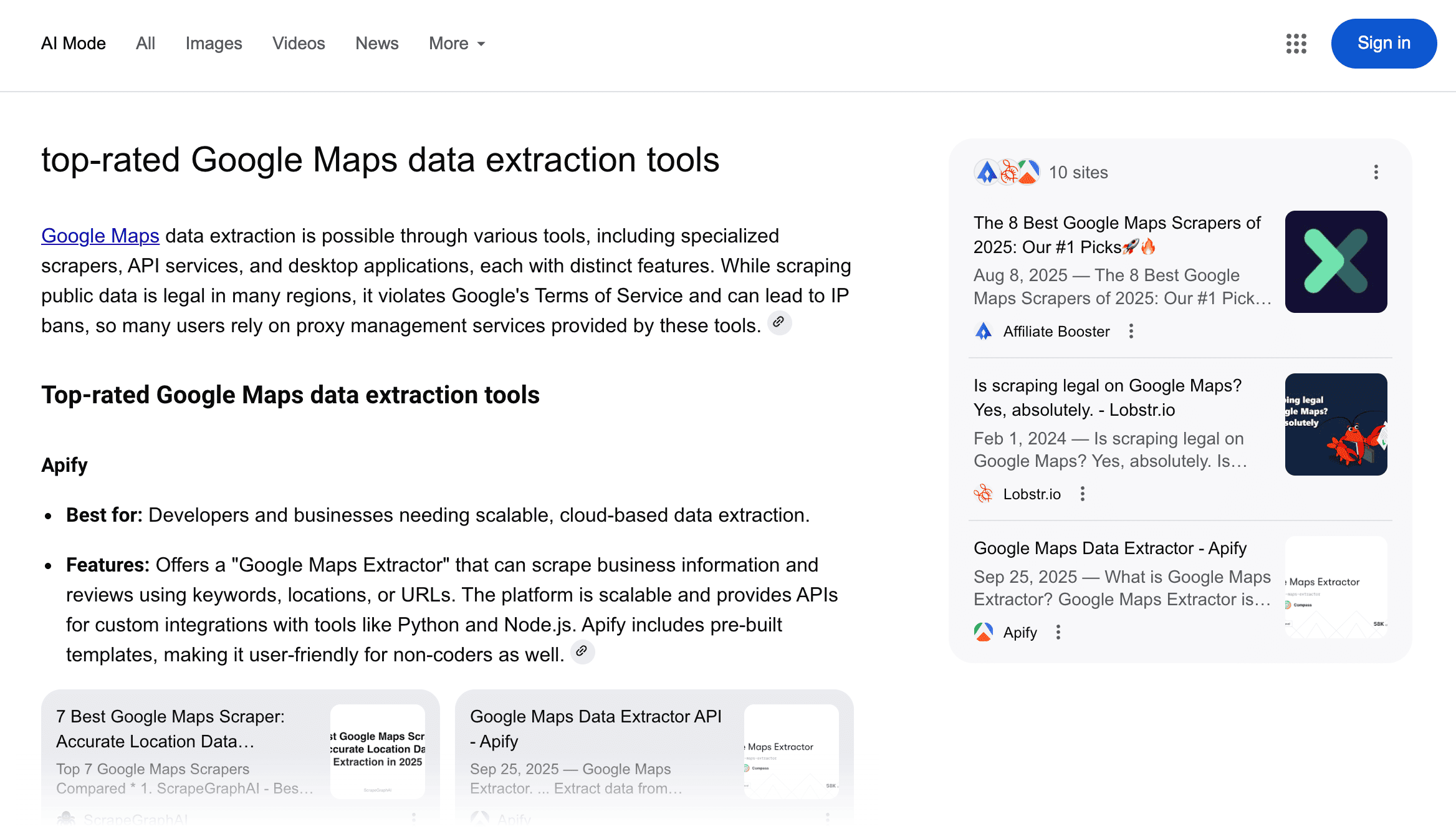Click the citation link icon after intro paragraph
Image resolution: width=1456 pixels, height=829 pixels.
pos(778,322)
